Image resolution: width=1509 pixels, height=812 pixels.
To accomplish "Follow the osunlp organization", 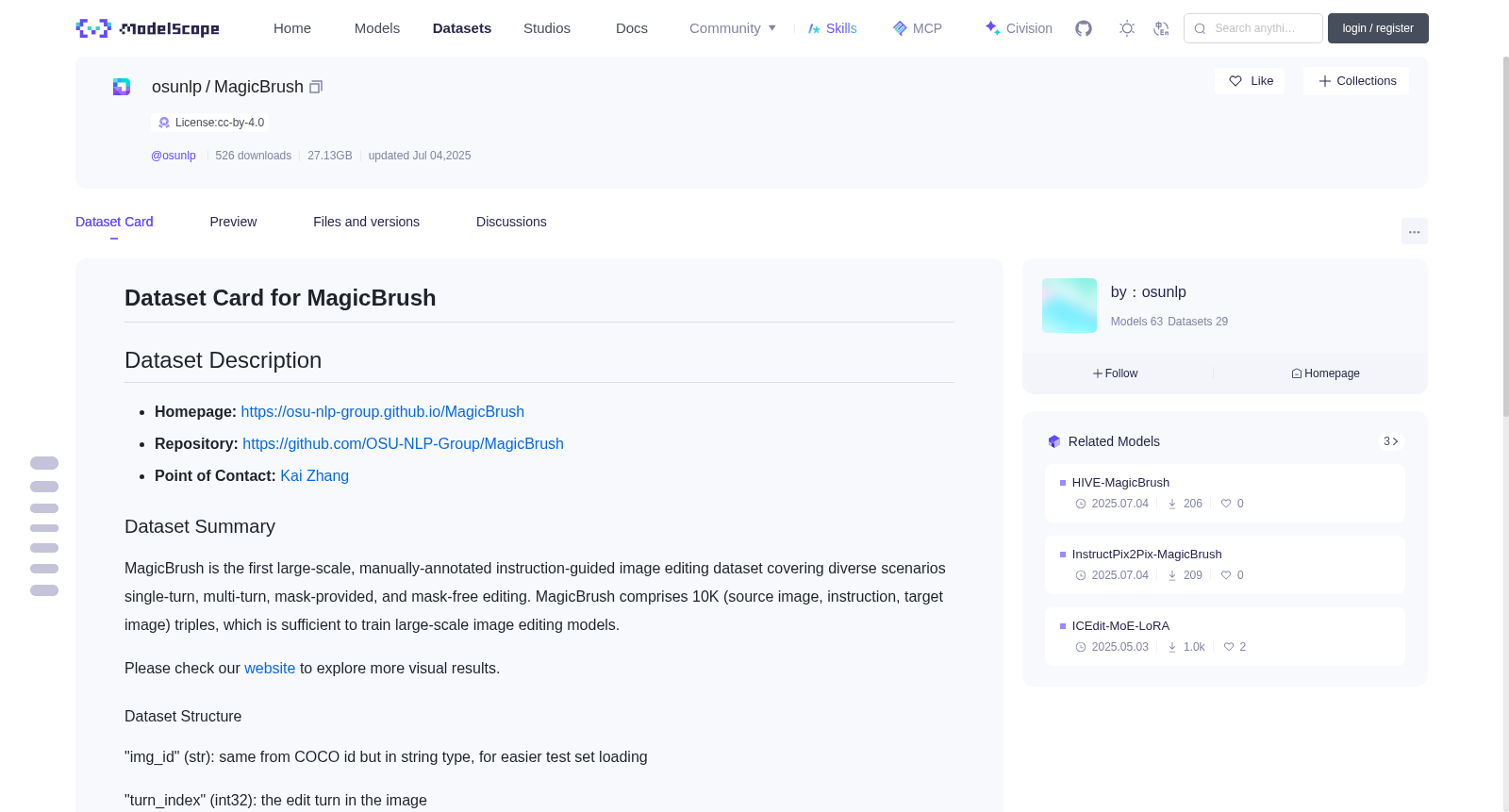I will [x=1116, y=373].
